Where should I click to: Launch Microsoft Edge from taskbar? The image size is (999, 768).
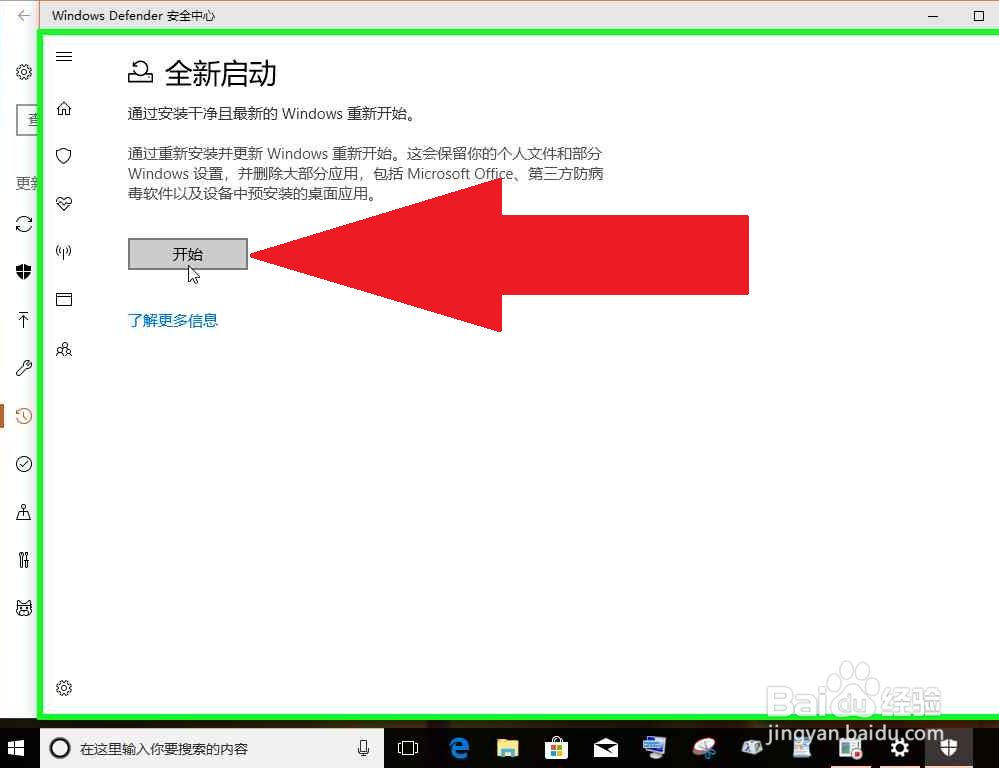pos(459,748)
